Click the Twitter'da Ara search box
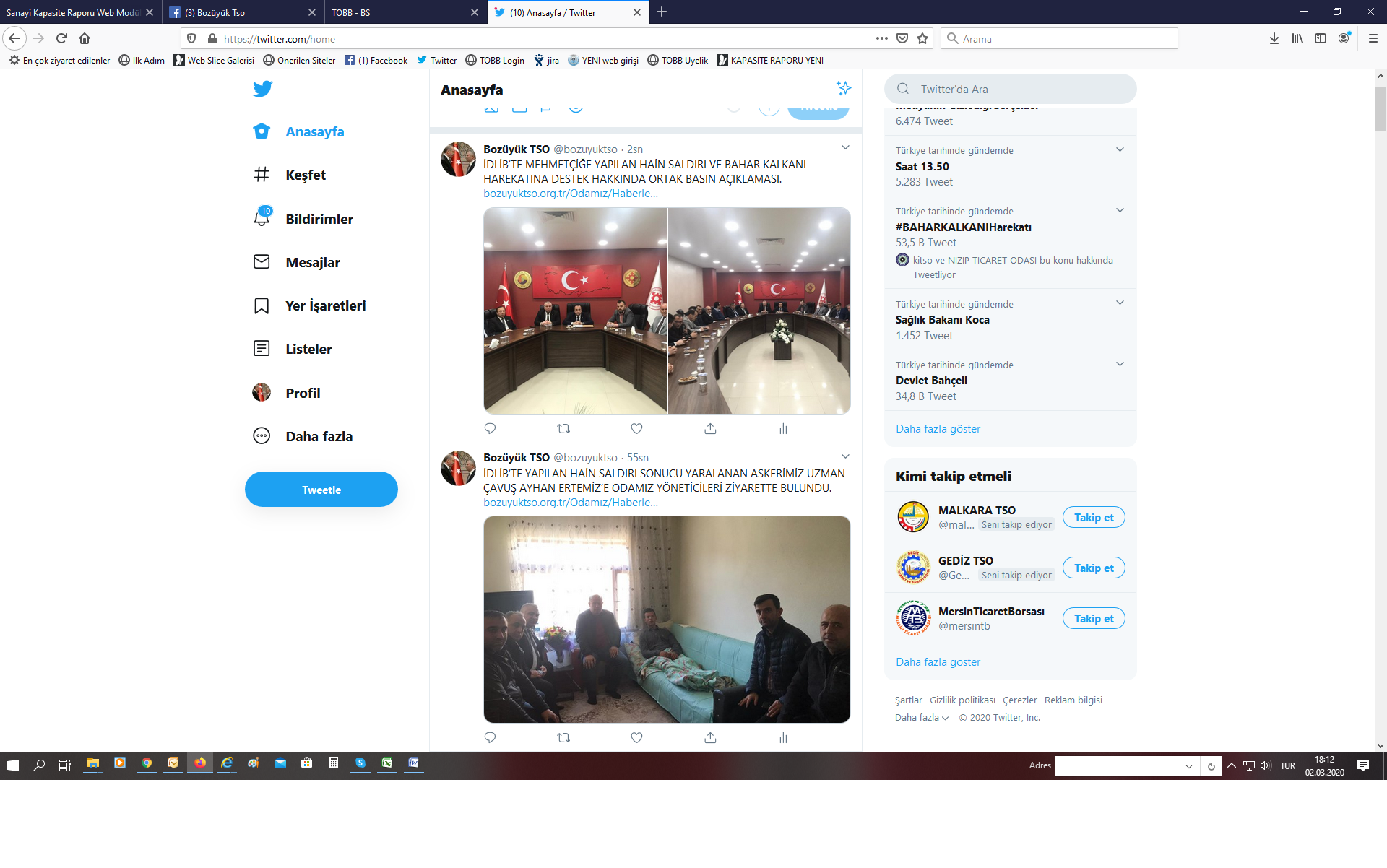1387x868 pixels. point(1010,89)
